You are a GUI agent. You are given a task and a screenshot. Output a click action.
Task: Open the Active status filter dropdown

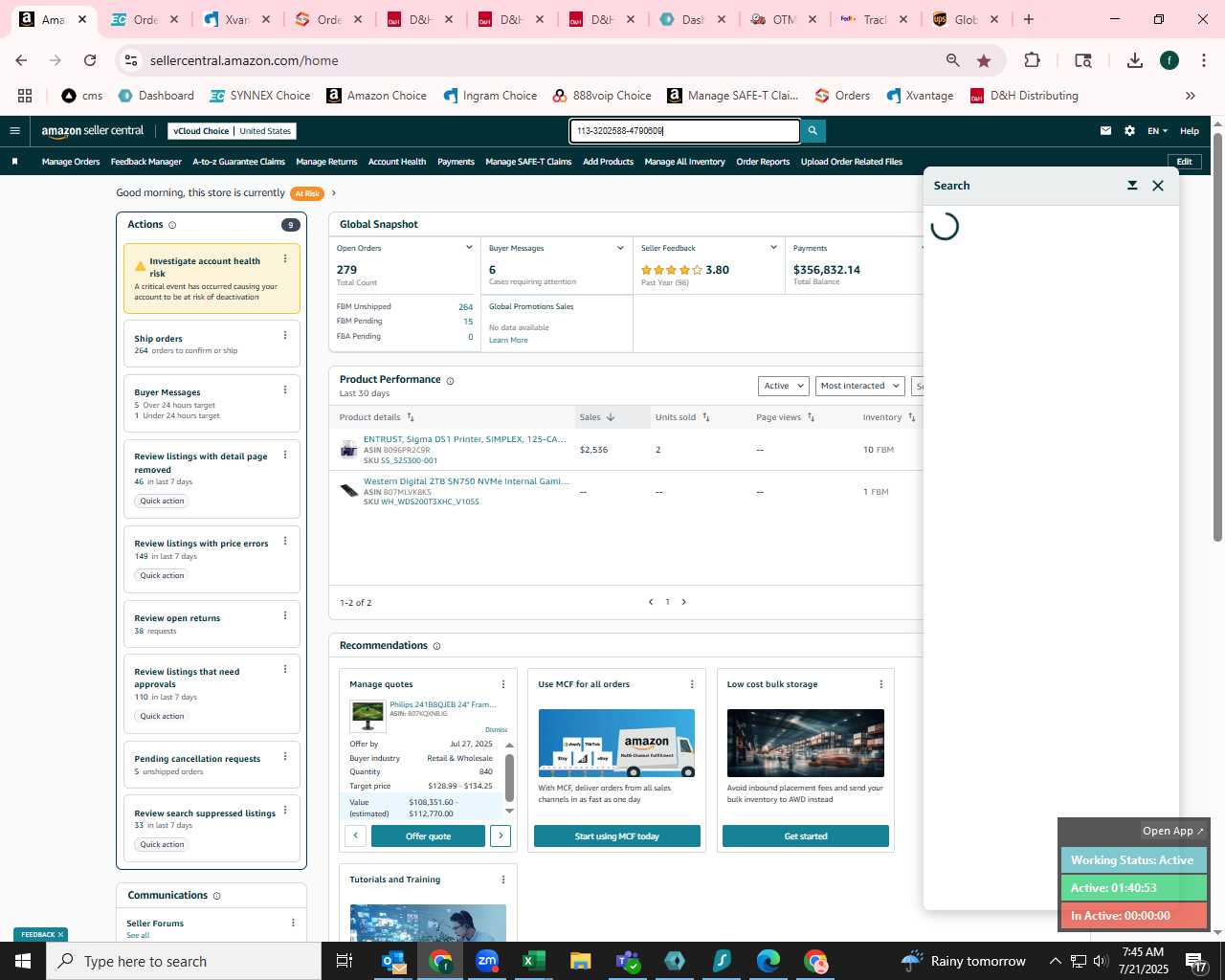pyautogui.click(x=784, y=386)
